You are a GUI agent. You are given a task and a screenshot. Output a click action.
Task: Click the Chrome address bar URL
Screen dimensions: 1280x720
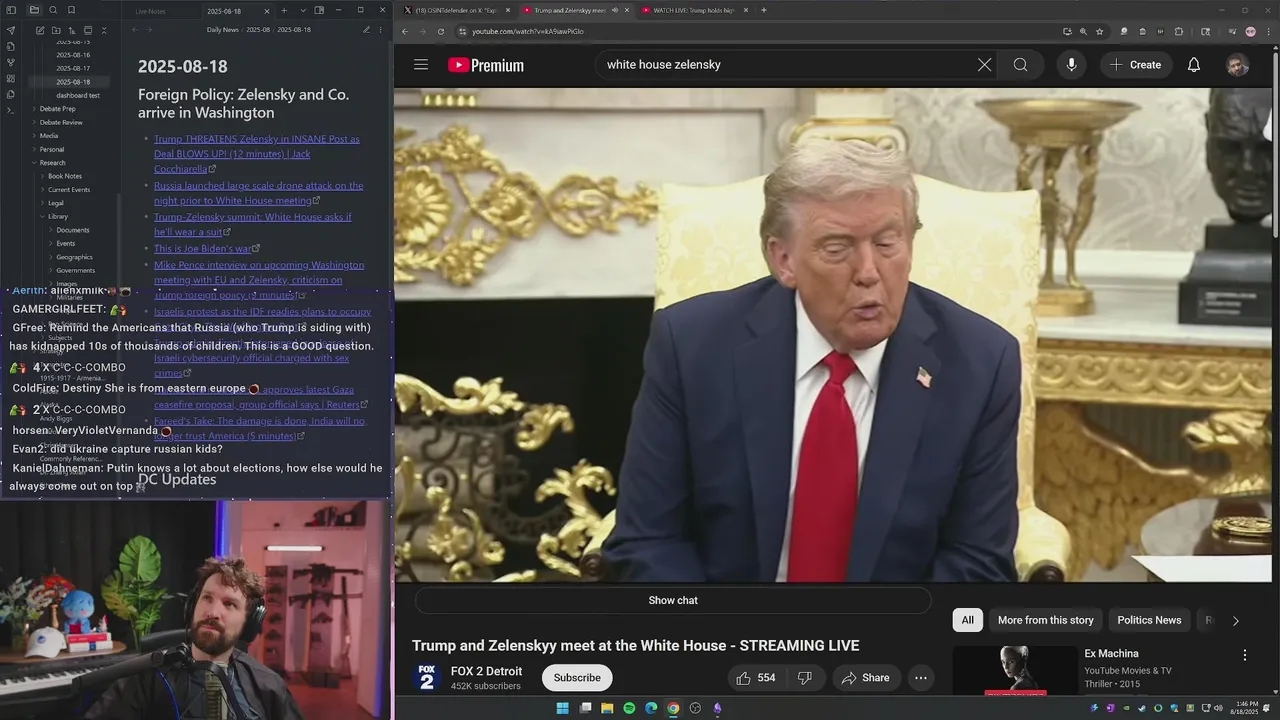[x=528, y=31]
